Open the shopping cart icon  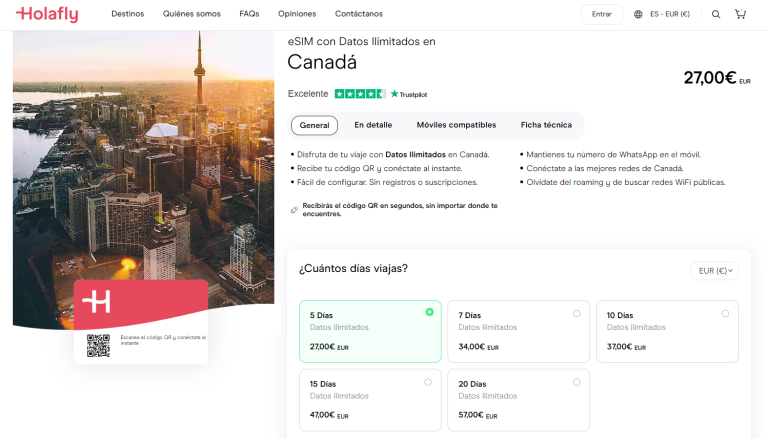click(740, 14)
